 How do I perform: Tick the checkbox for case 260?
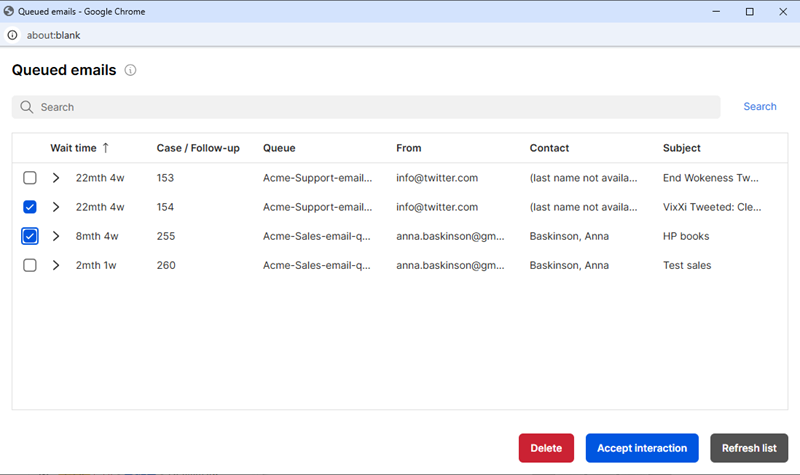(30, 265)
